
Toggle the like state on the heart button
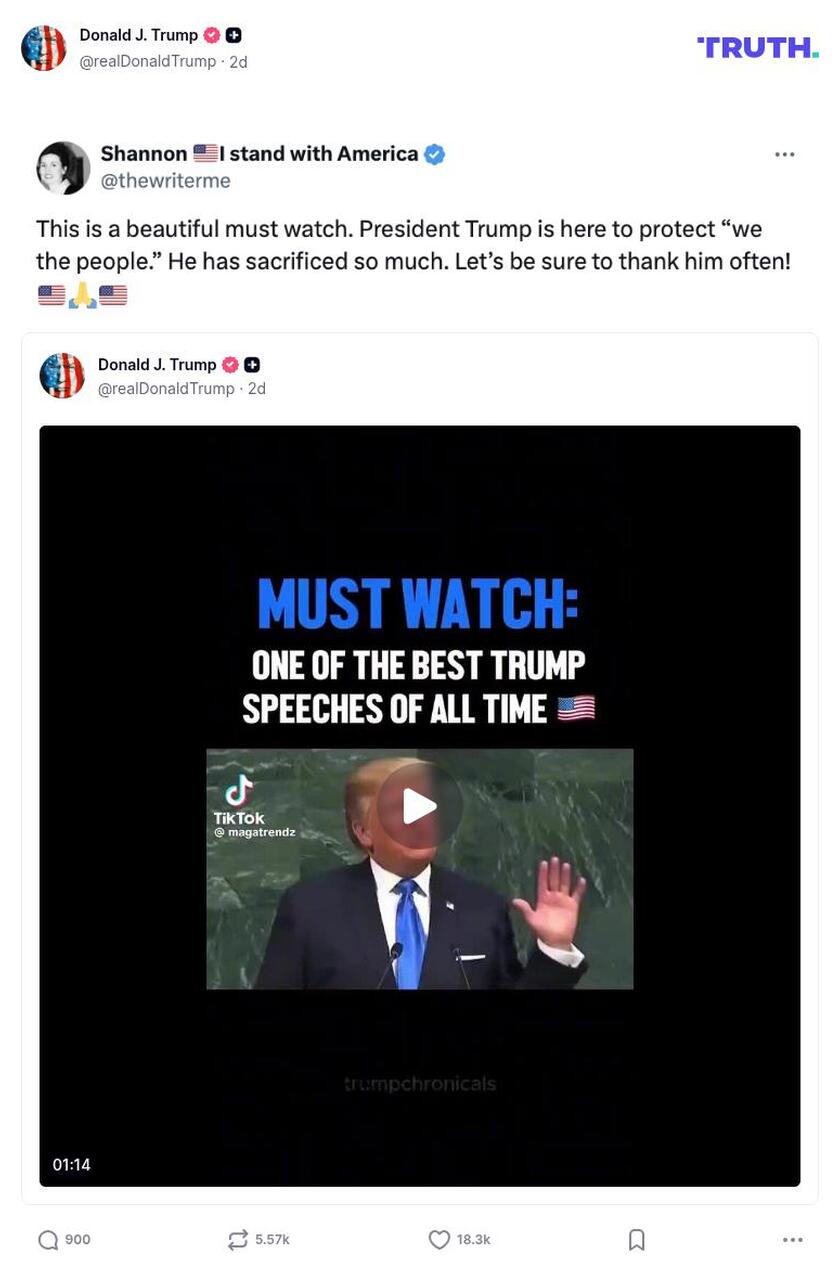439,1239
